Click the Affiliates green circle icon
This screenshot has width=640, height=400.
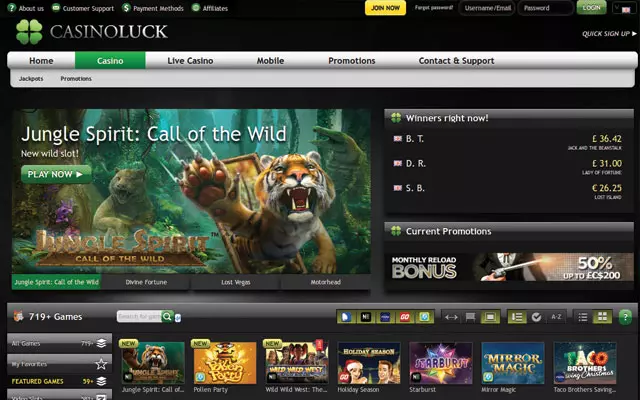[196, 8]
